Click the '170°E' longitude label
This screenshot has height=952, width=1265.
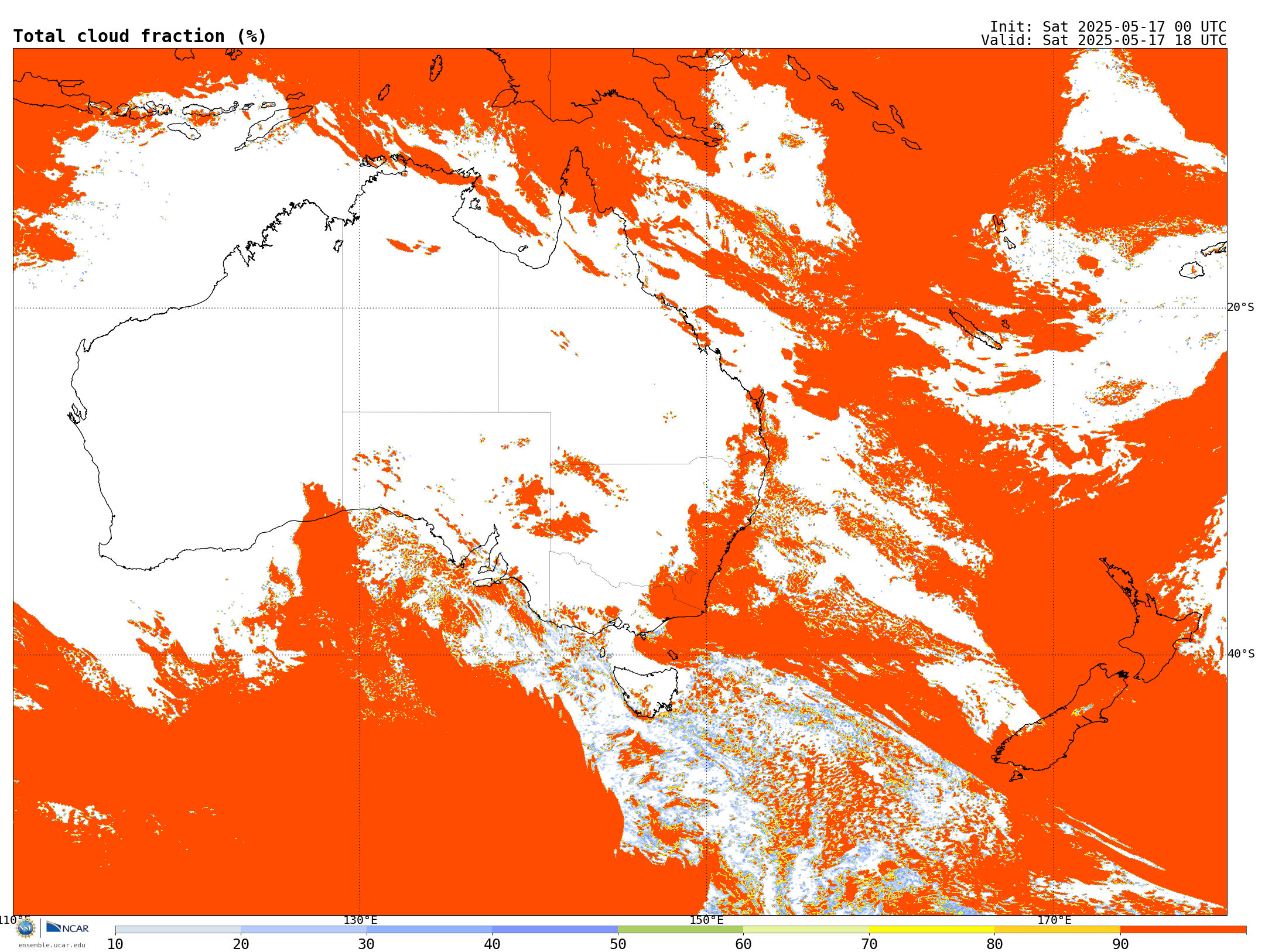pos(1054,920)
